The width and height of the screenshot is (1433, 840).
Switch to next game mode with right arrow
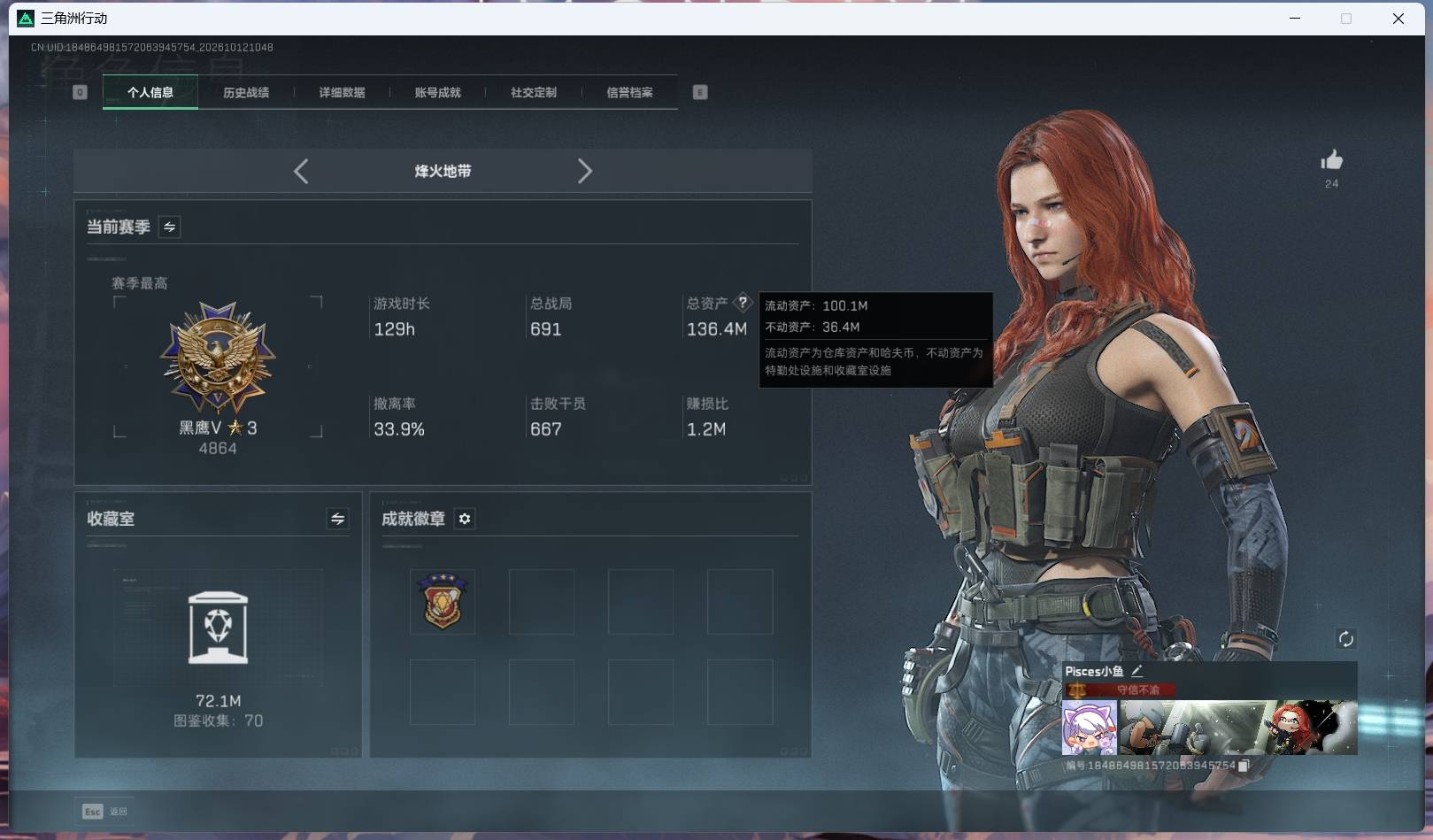pyautogui.click(x=584, y=171)
